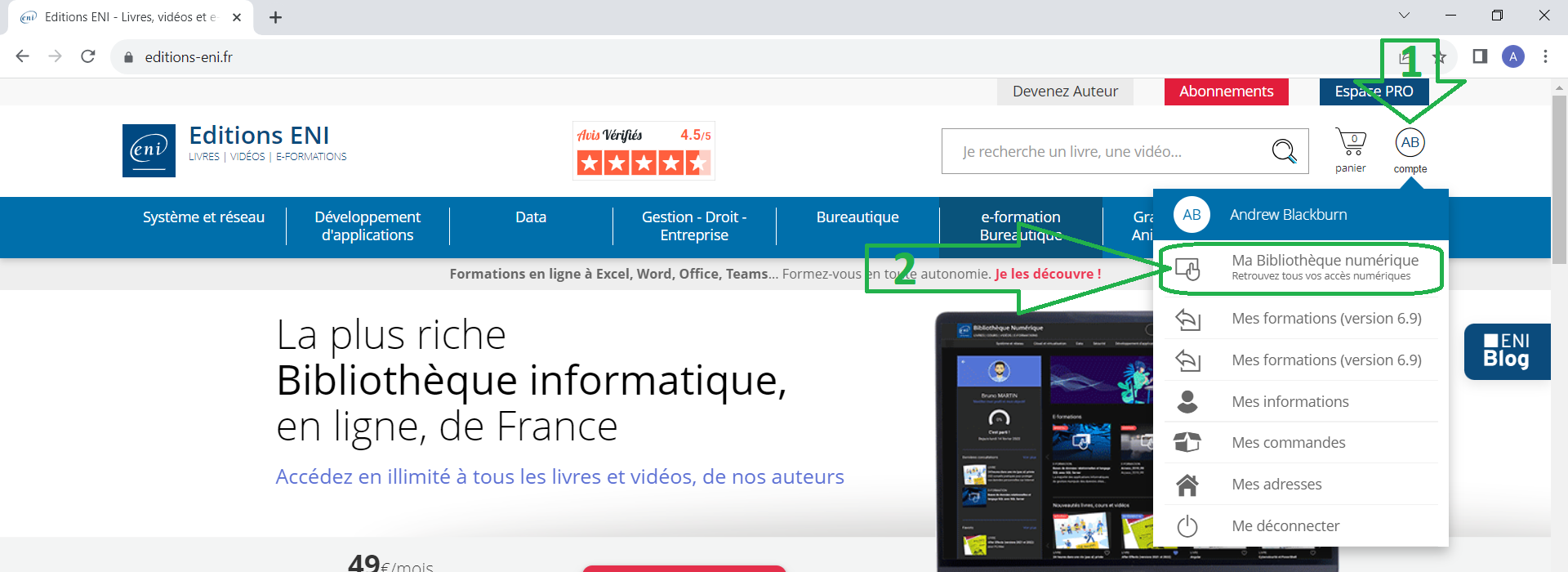Open the tab search dropdown arrow
The width and height of the screenshot is (1568, 572).
point(1404,16)
